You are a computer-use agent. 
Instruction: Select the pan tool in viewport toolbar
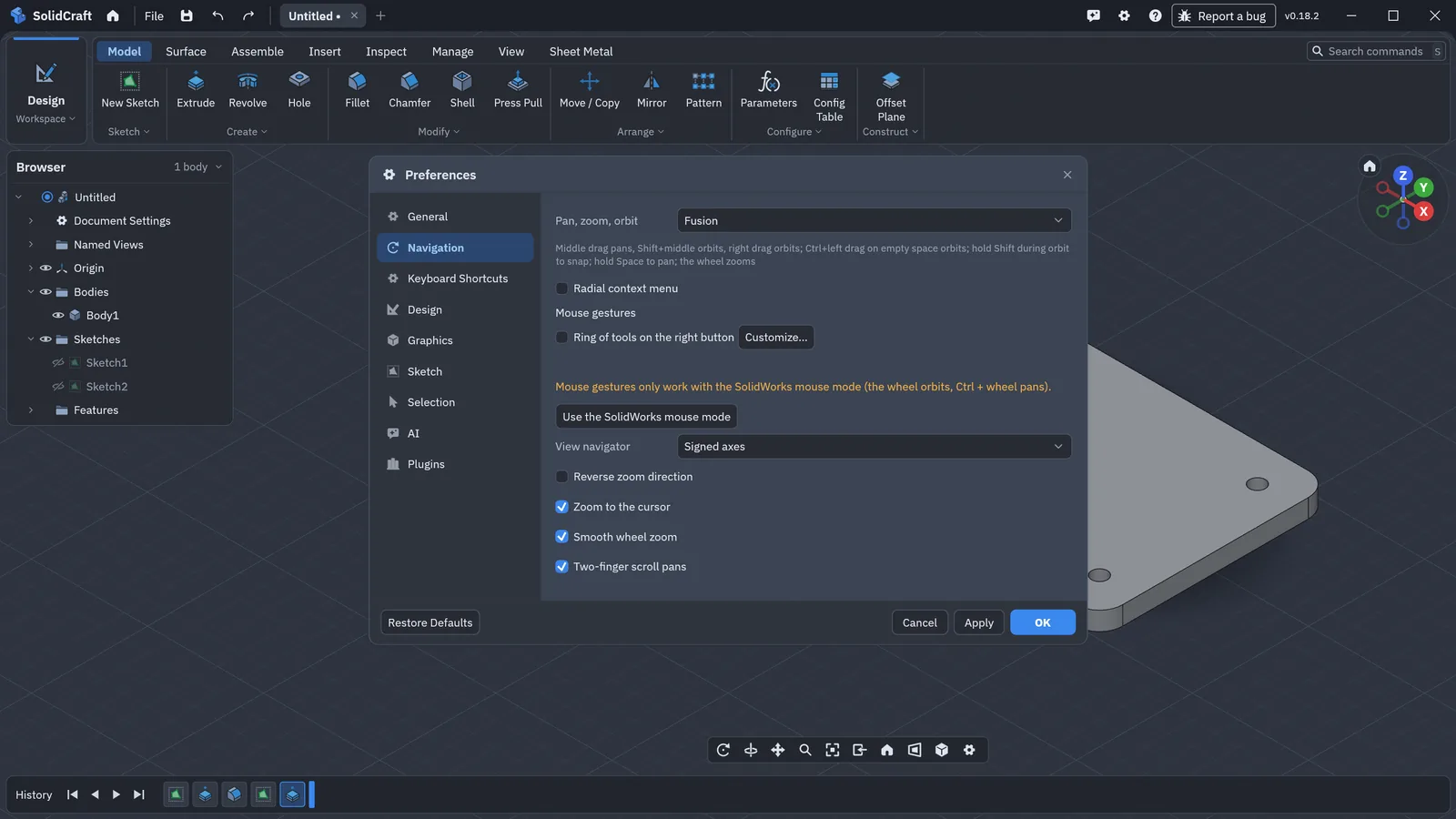click(778, 750)
